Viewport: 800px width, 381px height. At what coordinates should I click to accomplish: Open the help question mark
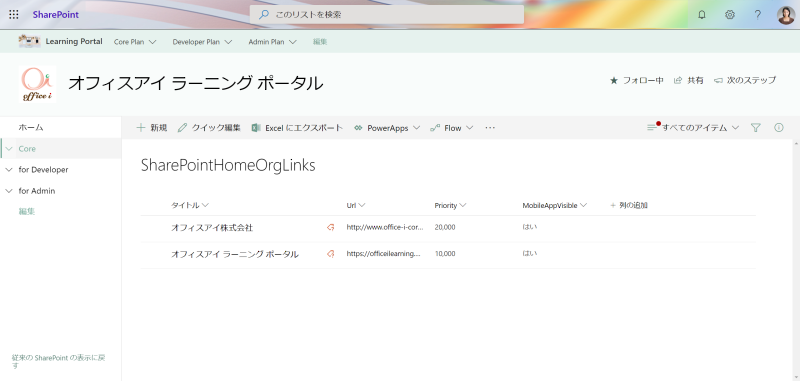pyautogui.click(x=758, y=14)
